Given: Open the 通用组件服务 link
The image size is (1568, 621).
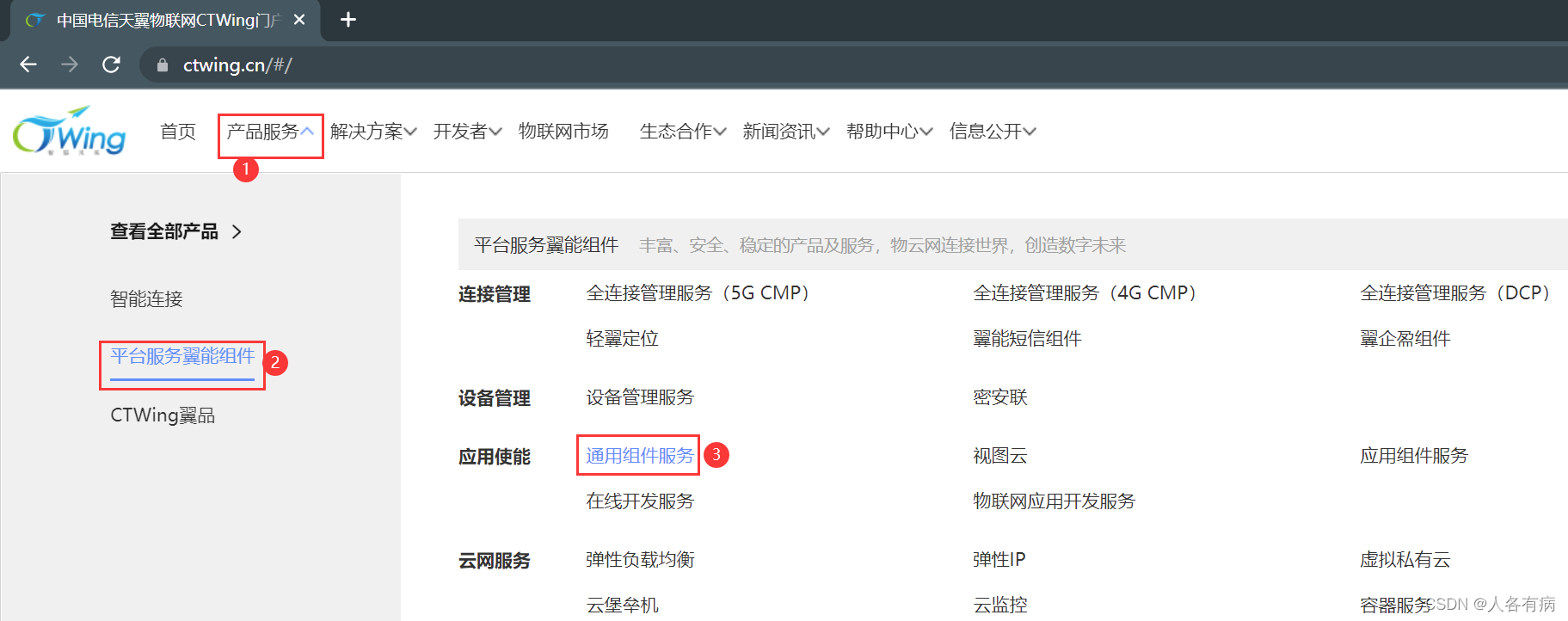Looking at the screenshot, I should 640,456.
